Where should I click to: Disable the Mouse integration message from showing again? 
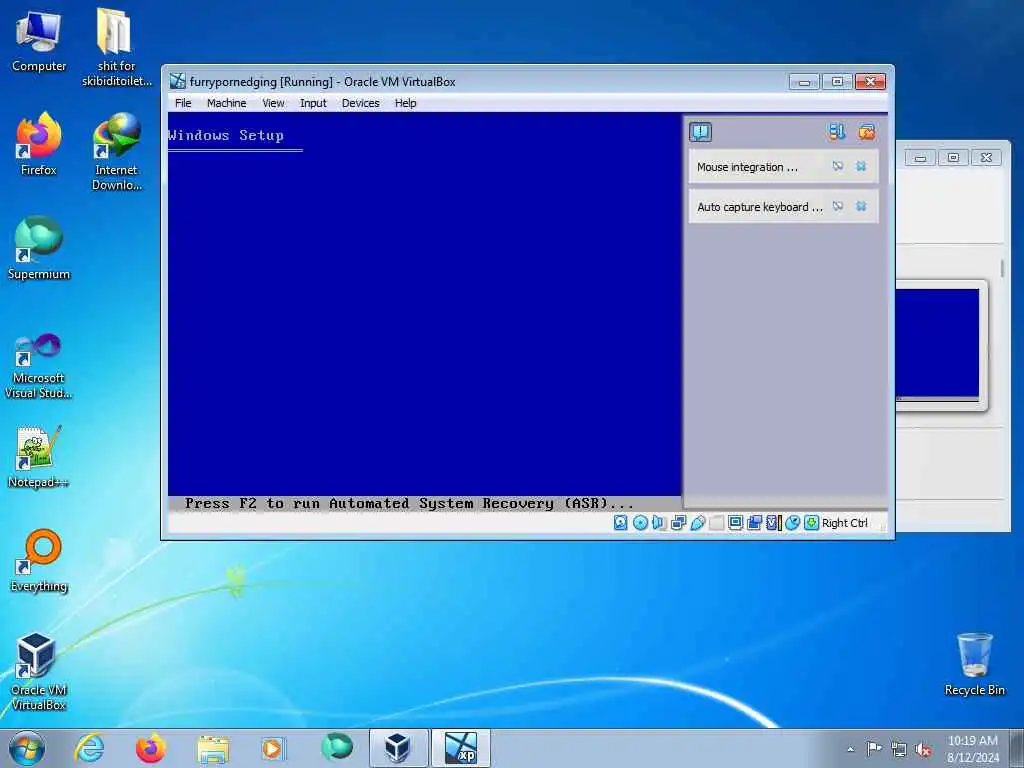tap(838, 167)
